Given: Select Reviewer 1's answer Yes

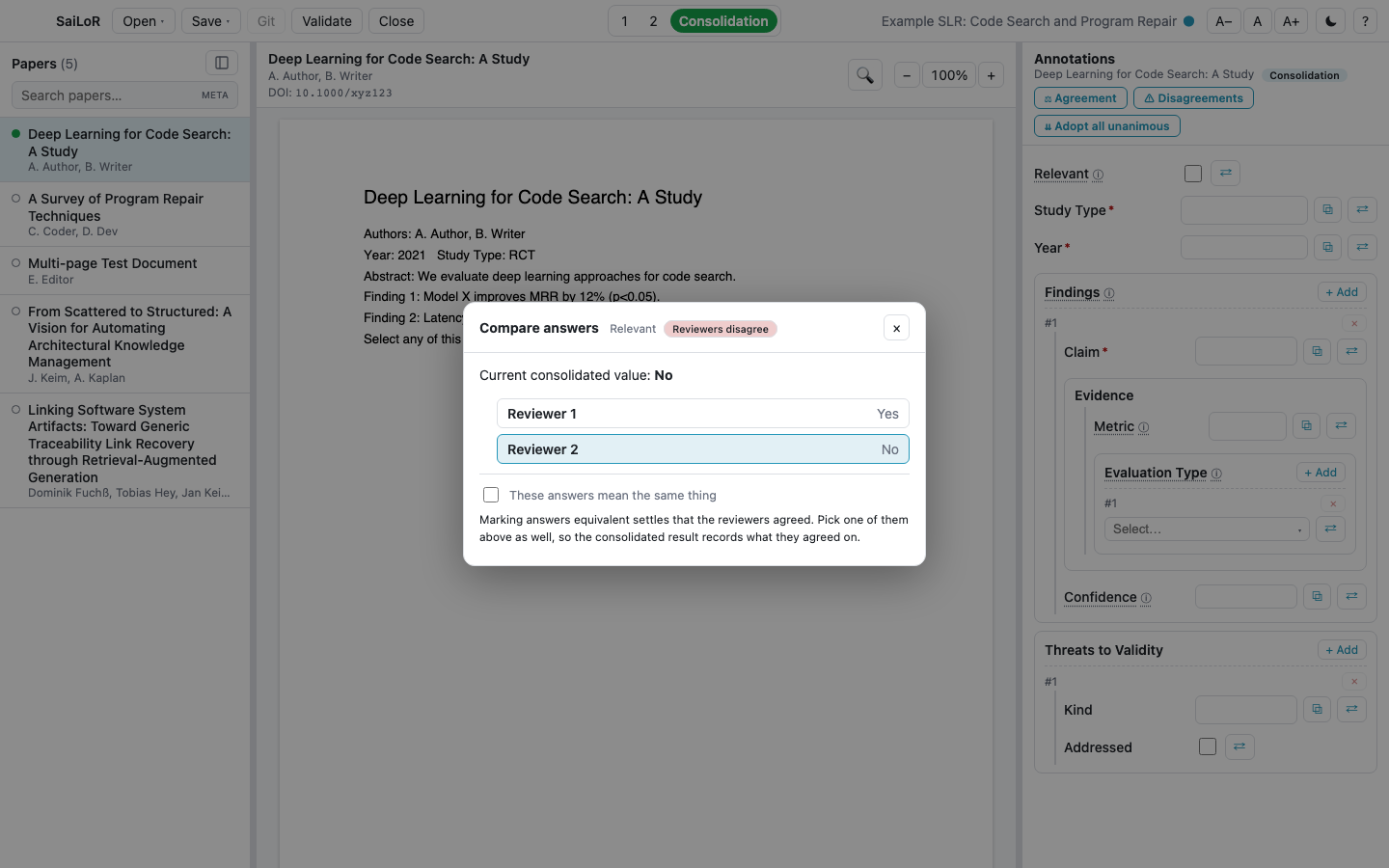Looking at the screenshot, I should click(703, 414).
